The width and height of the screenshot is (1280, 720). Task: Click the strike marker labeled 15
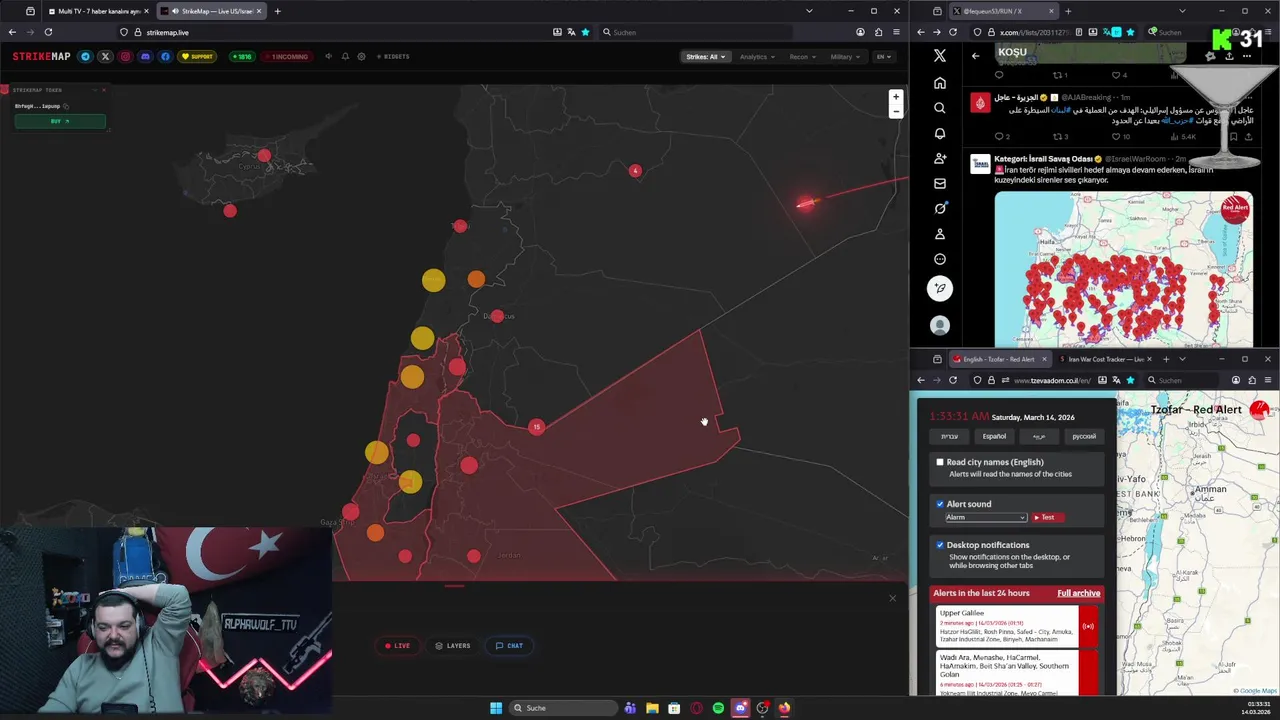coord(537,427)
